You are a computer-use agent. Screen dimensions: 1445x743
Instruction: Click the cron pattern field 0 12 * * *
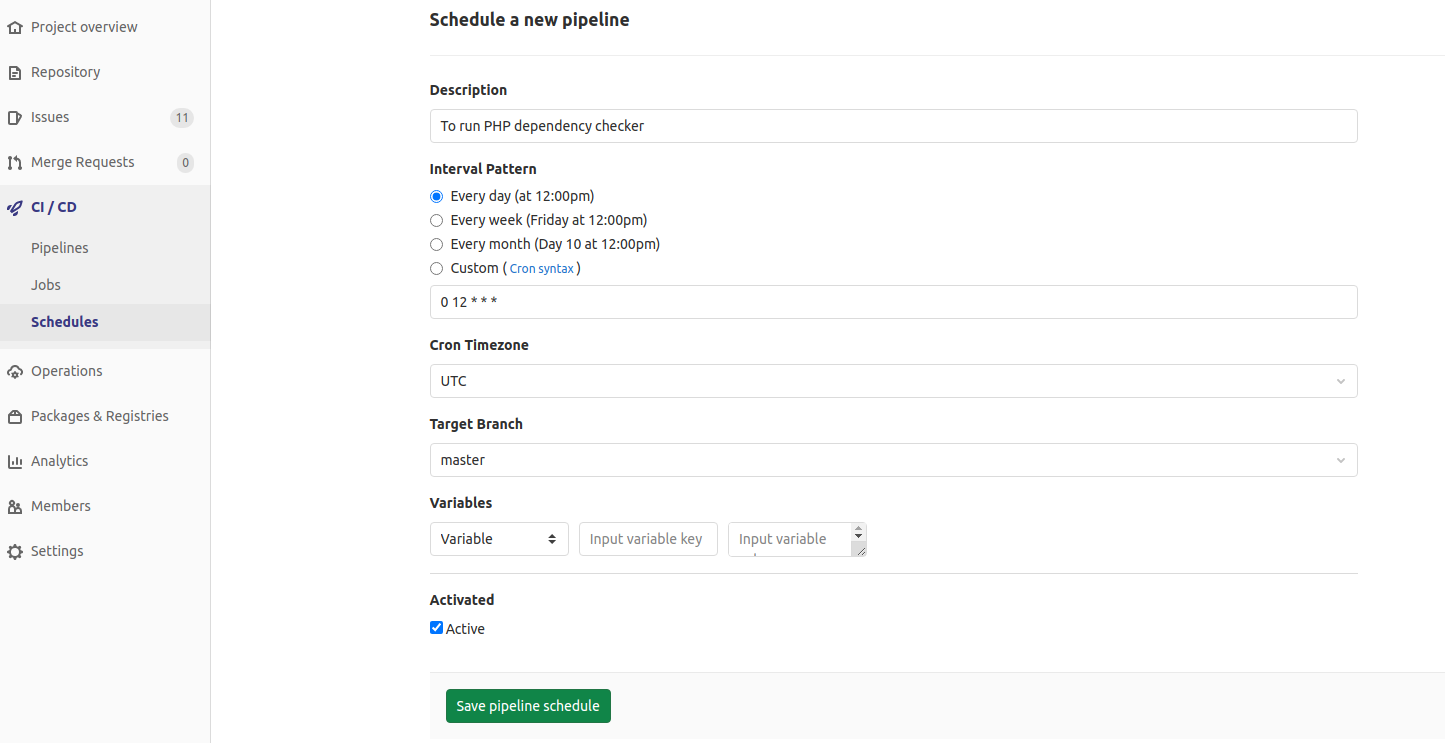tap(893, 302)
